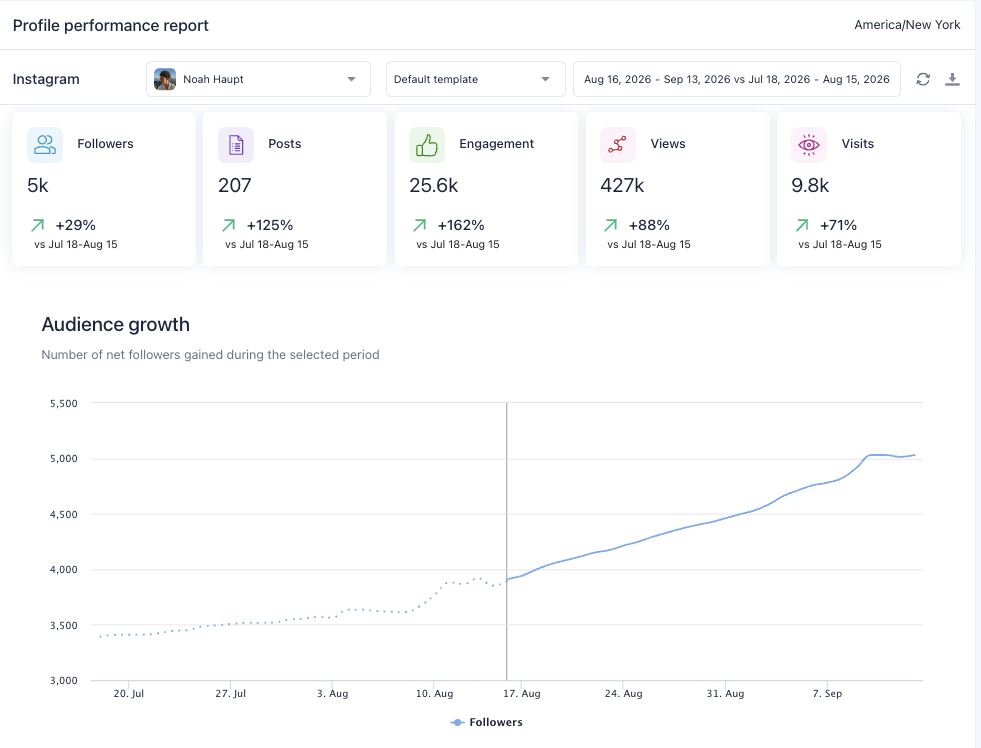
Task: Click the 5,000 y-axis label
Action: tap(64, 458)
